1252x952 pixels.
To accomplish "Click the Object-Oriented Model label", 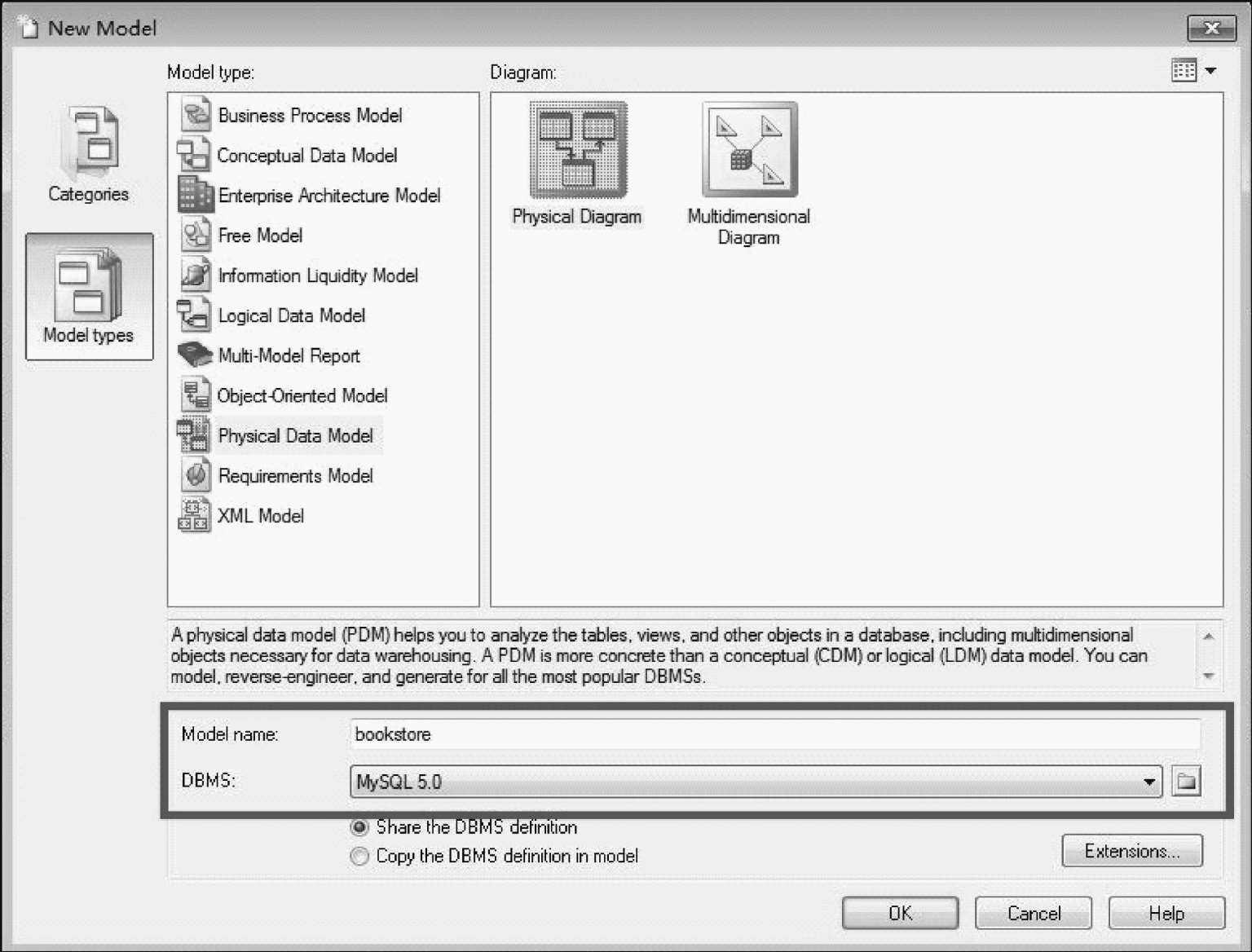I will click(x=302, y=395).
